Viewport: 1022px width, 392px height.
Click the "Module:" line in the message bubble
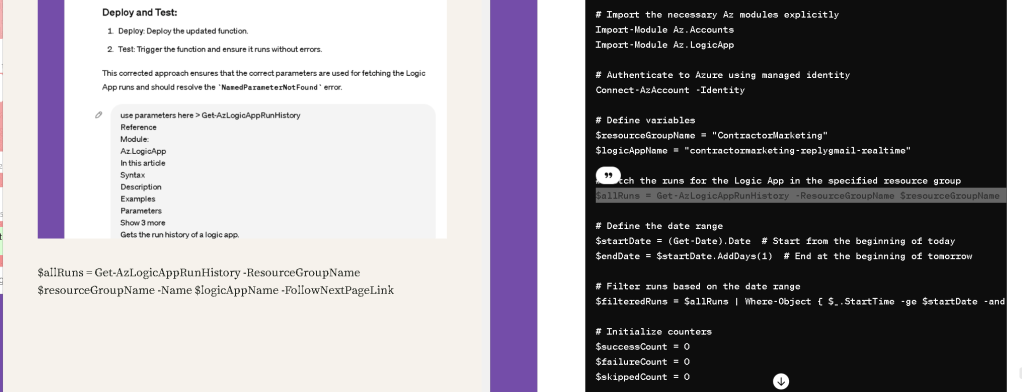pos(135,140)
